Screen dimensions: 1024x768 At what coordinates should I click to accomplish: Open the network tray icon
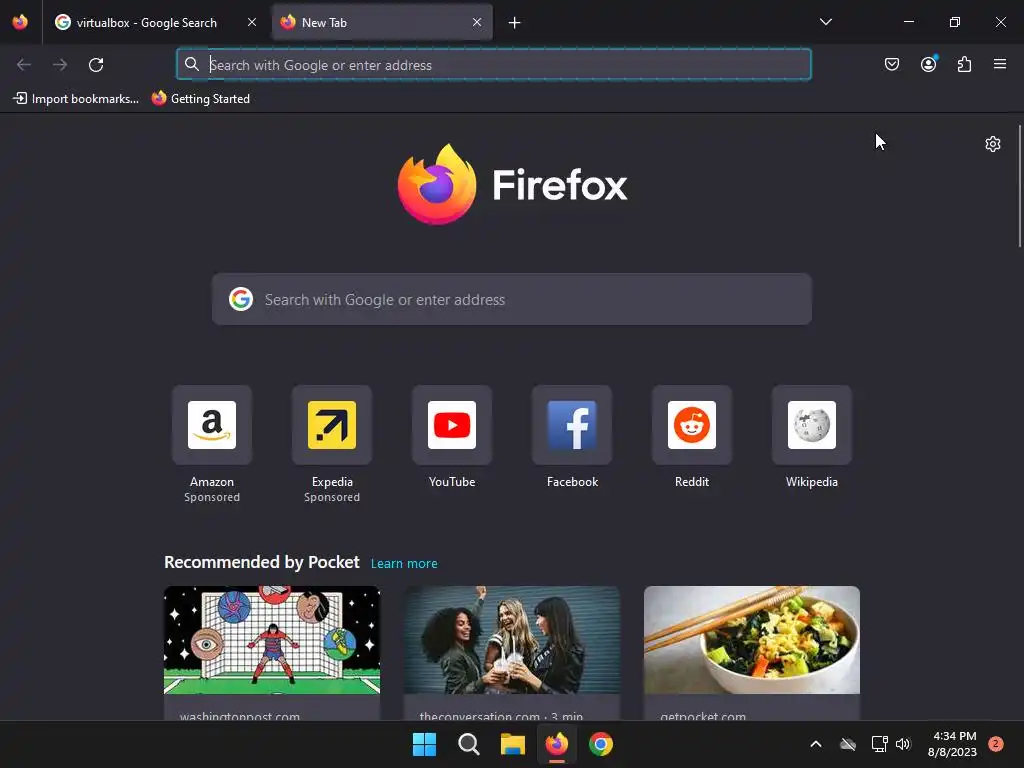pos(879,744)
